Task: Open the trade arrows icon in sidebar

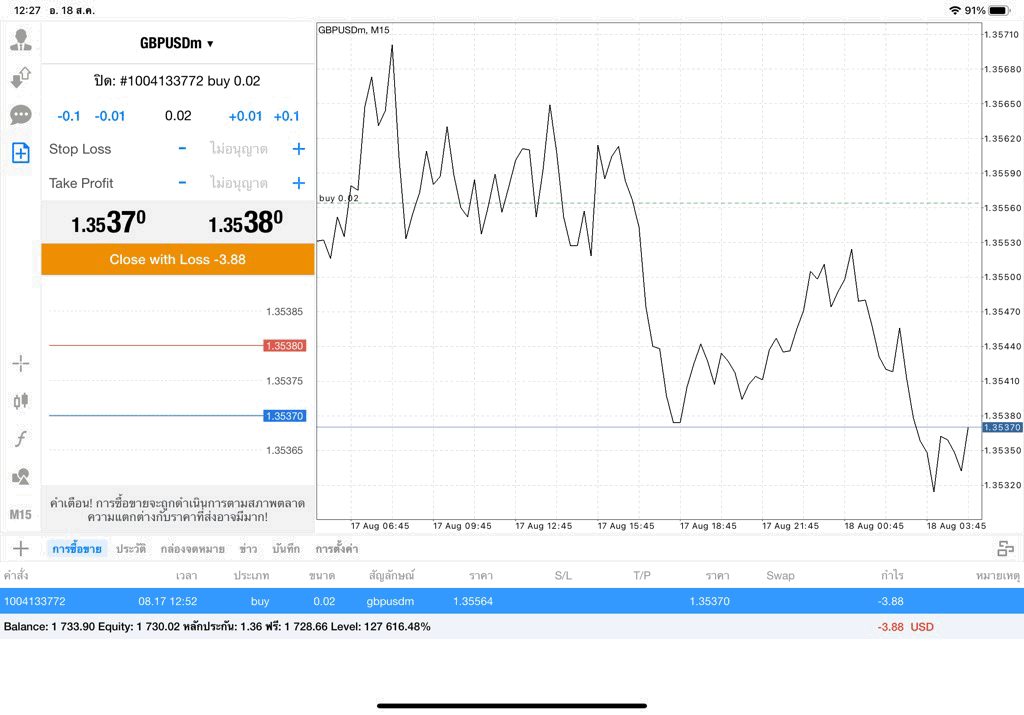Action: coord(21,78)
